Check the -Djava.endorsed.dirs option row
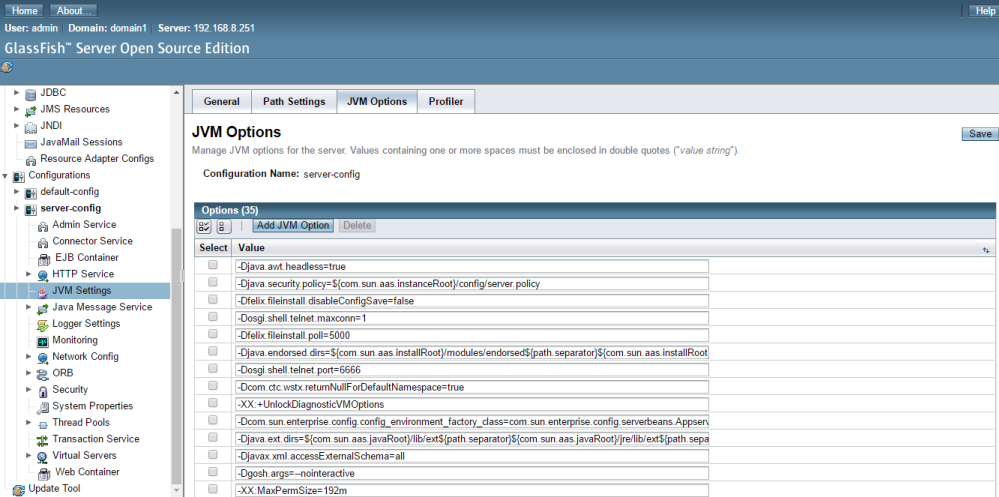999x497 pixels. [213, 351]
